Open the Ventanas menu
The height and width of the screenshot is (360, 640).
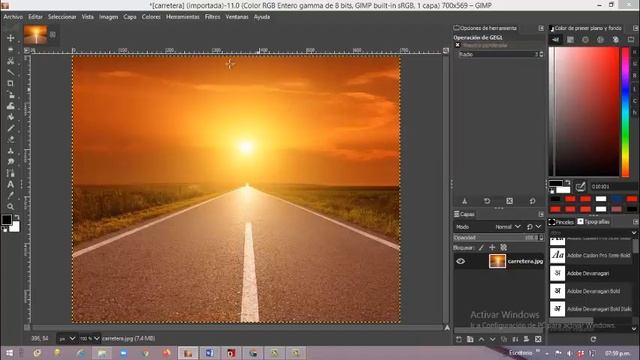(x=237, y=17)
